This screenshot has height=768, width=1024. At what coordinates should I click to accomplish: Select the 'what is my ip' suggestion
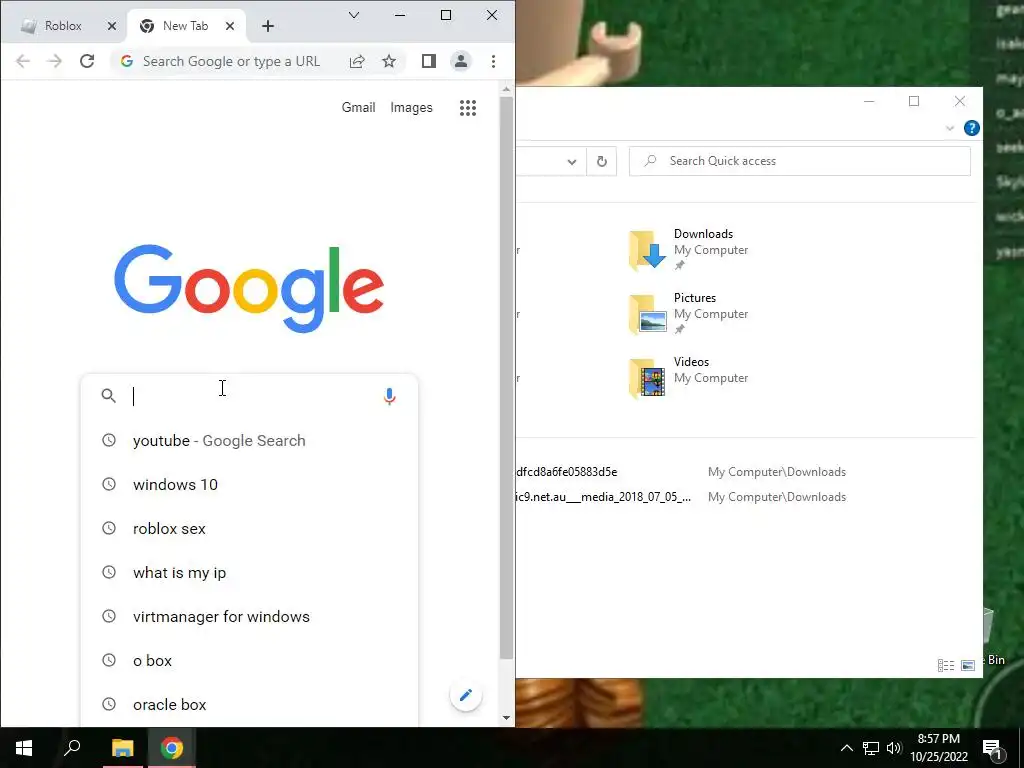249,573
